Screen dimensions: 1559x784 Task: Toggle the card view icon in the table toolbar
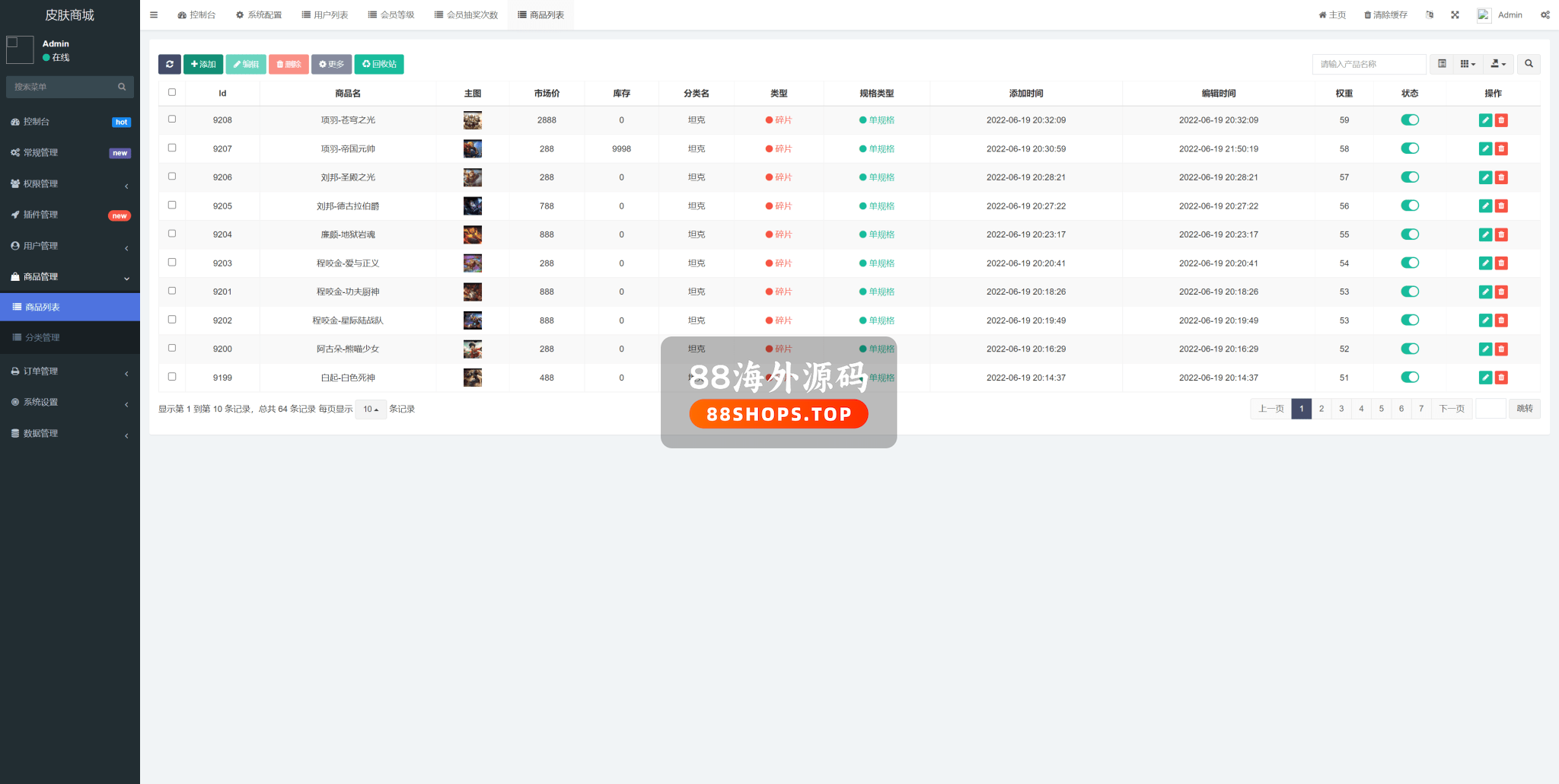pyautogui.click(x=1442, y=65)
